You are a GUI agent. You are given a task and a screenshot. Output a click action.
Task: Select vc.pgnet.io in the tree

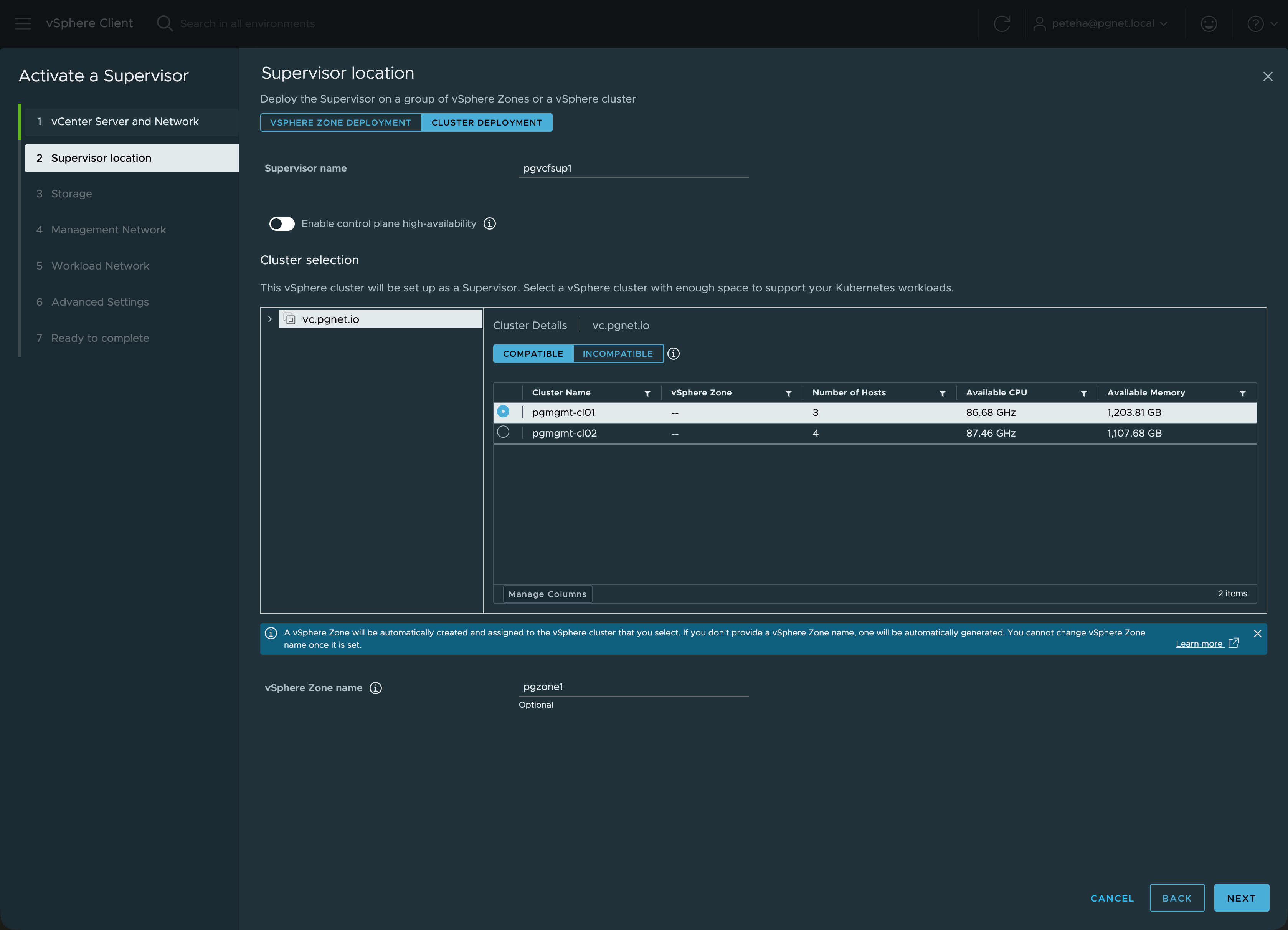click(381, 319)
